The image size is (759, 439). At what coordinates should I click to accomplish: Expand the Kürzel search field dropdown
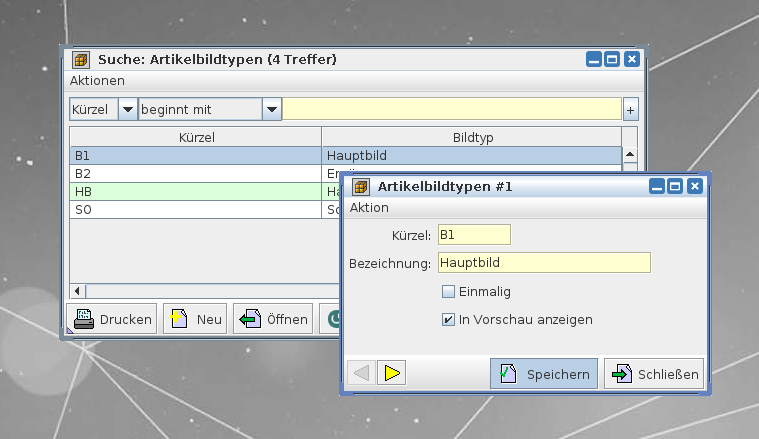(x=128, y=109)
